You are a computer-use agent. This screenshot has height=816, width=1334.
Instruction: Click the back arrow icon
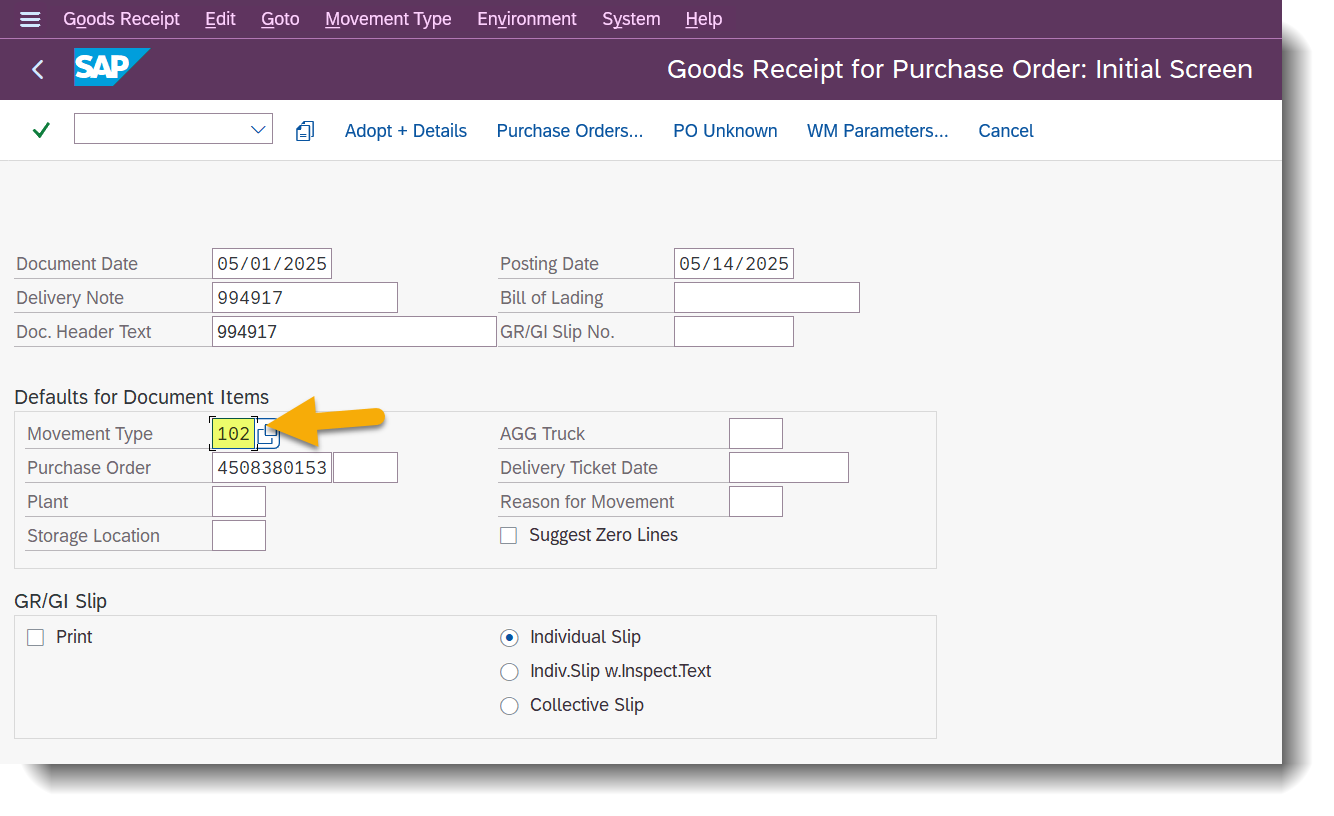tap(38, 69)
